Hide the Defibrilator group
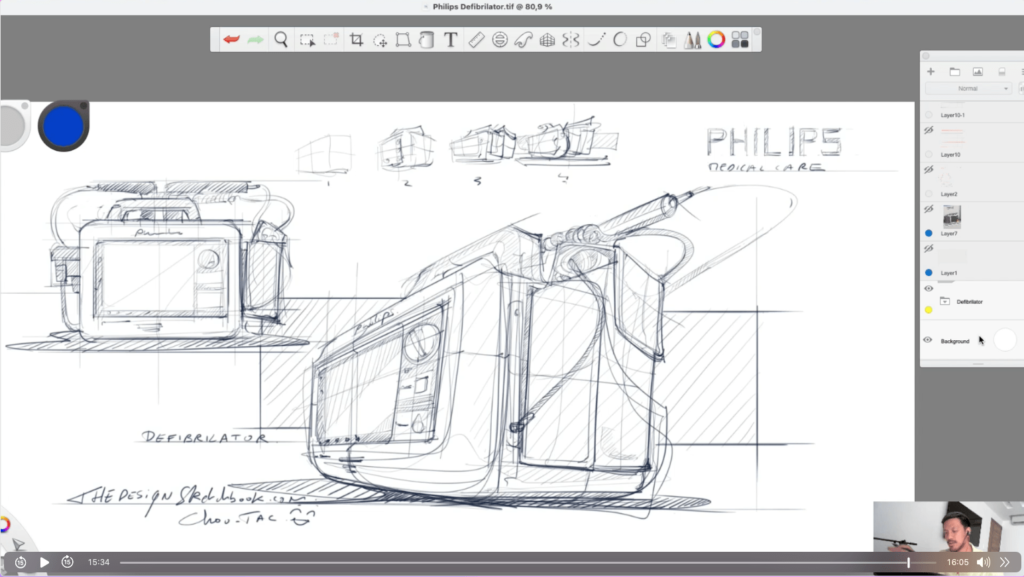The image size is (1024, 577). pyautogui.click(x=929, y=288)
